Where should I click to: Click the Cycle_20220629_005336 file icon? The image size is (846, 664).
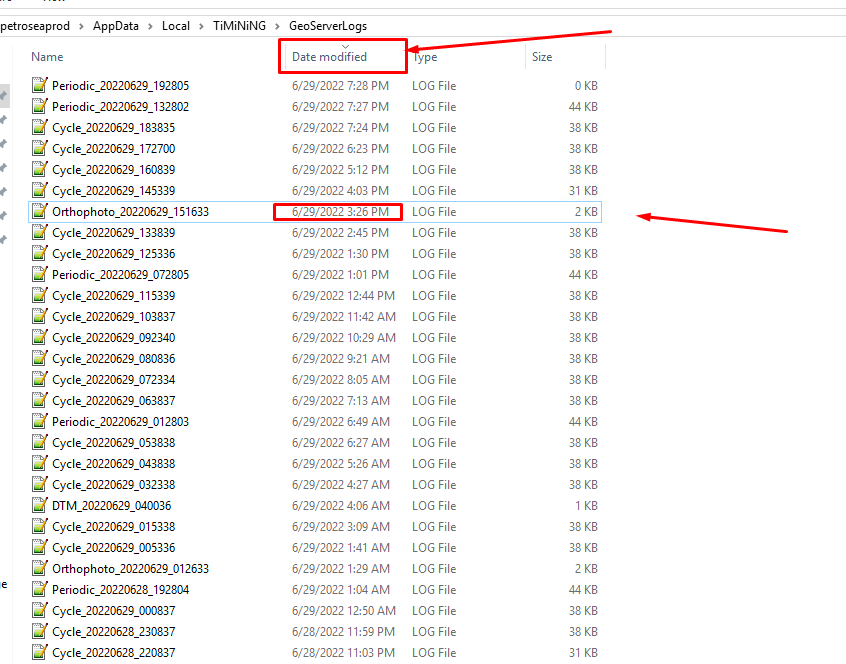(40, 548)
